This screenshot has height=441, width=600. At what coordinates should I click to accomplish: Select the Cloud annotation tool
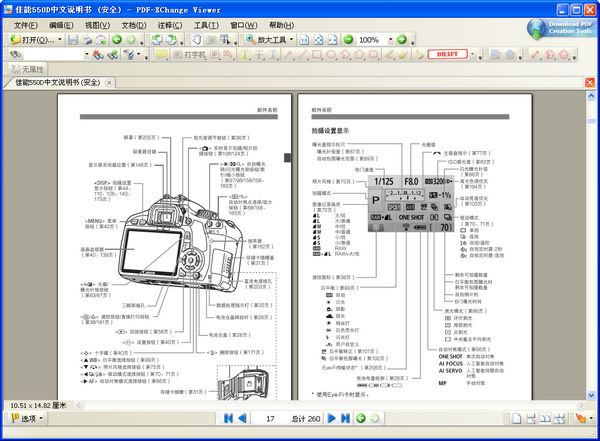tap(373, 55)
